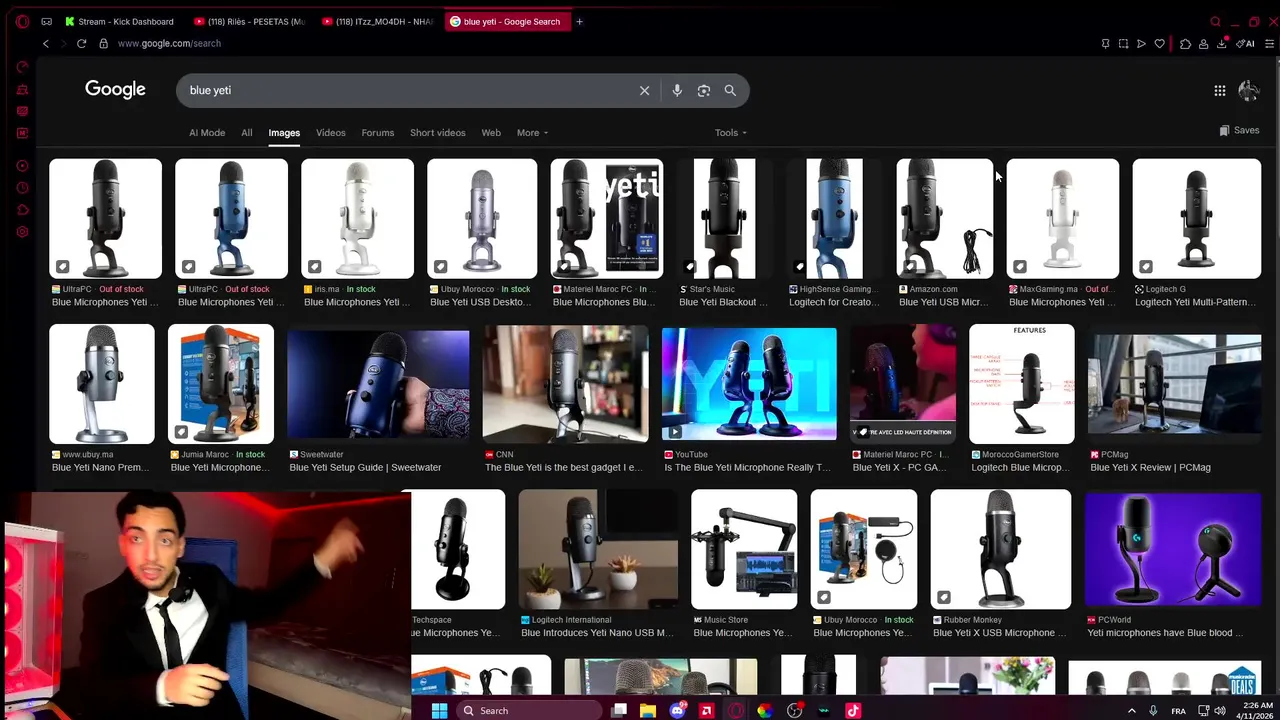The height and width of the screenshot is (720, 1280).
Task: Open TikTok app on taskbar
Action: point(853,711)
